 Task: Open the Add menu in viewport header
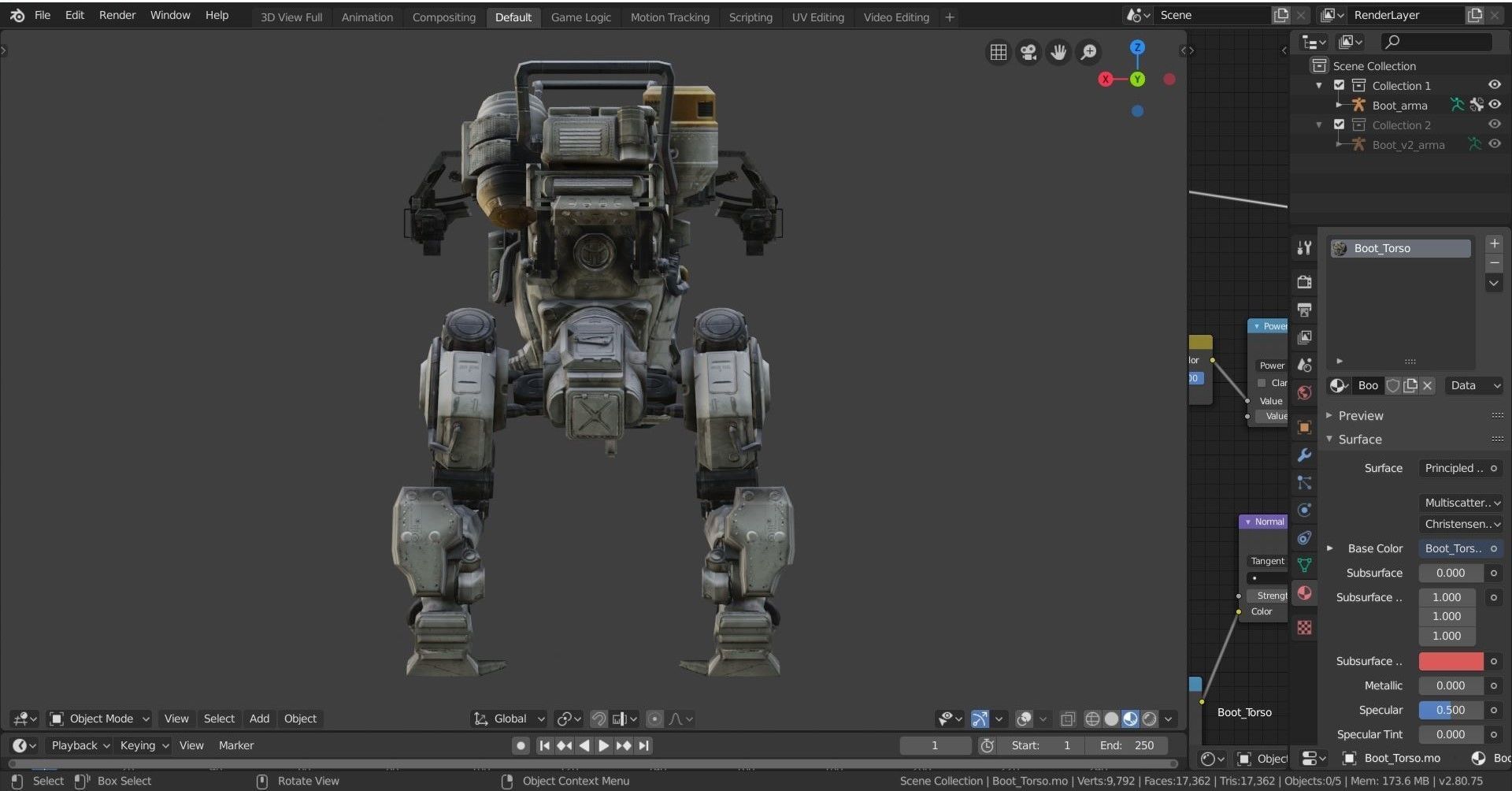[x=259, y=719]
